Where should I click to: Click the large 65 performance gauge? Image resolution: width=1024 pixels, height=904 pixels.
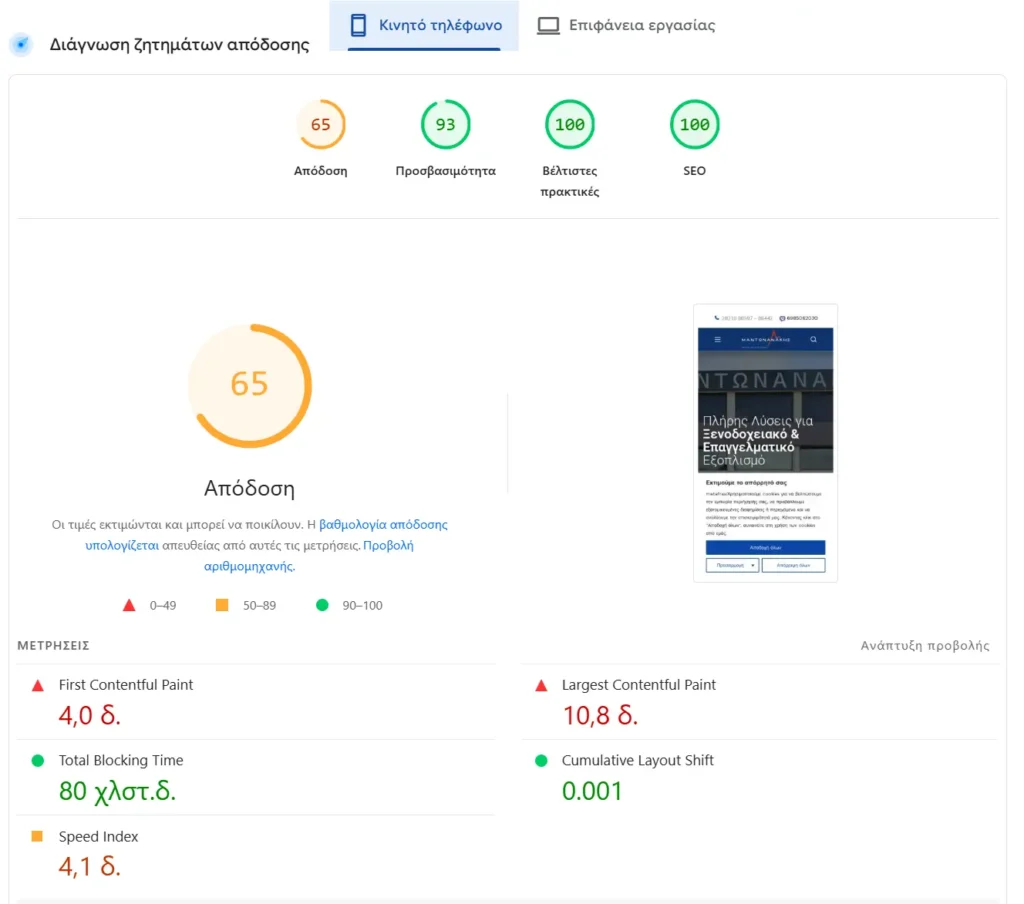tap(249, 385)
